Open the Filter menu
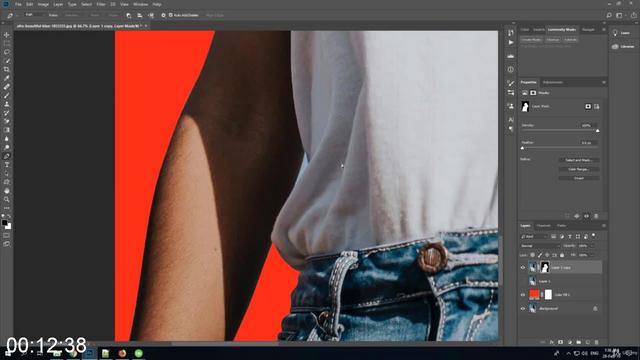 pyautogui.click(x=101, y=4)
